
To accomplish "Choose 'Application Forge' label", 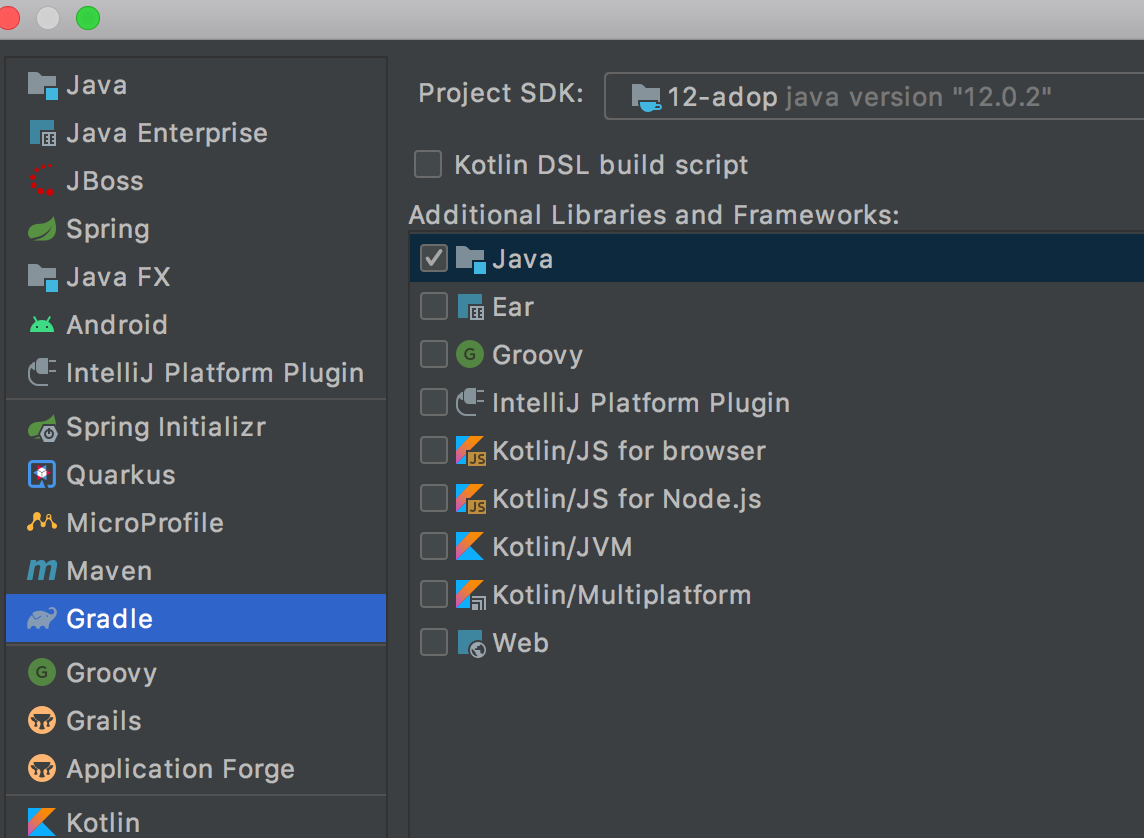I will coord(180,769).
